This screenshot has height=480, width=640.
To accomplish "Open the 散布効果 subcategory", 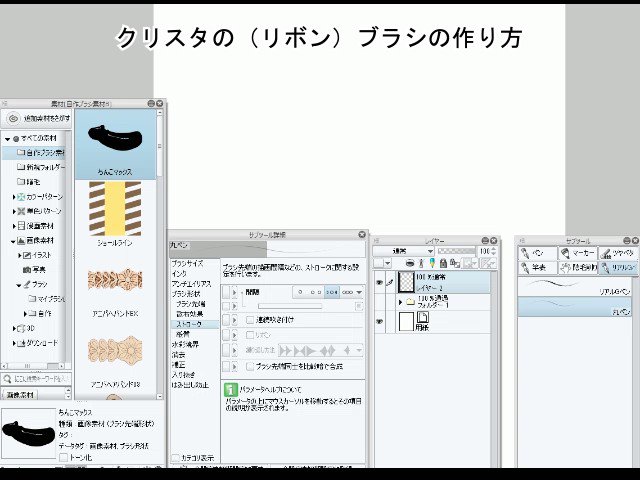I will pos(189,314).
